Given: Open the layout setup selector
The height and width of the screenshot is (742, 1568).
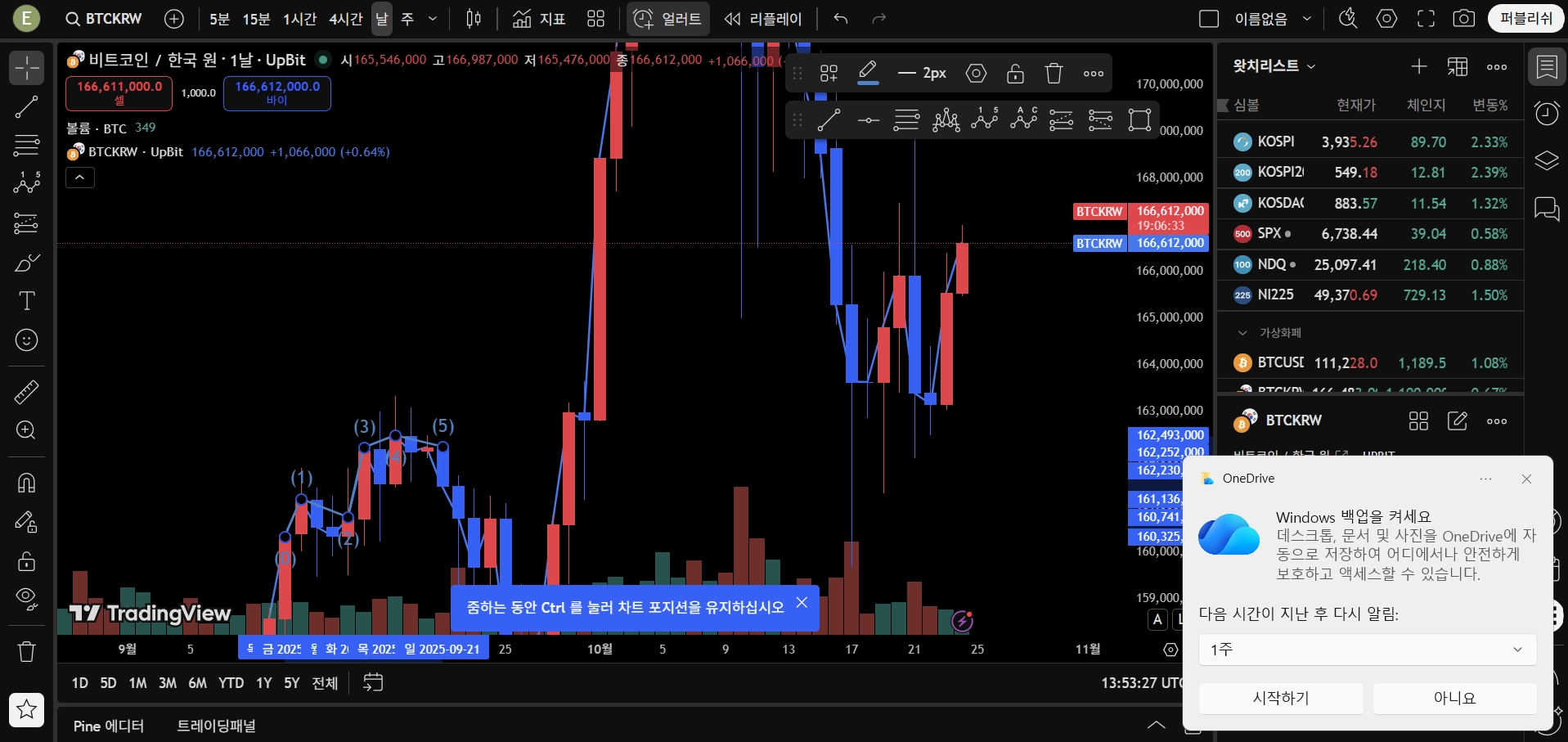Looking at the screenshot, I should click(x=1208, y=19).
